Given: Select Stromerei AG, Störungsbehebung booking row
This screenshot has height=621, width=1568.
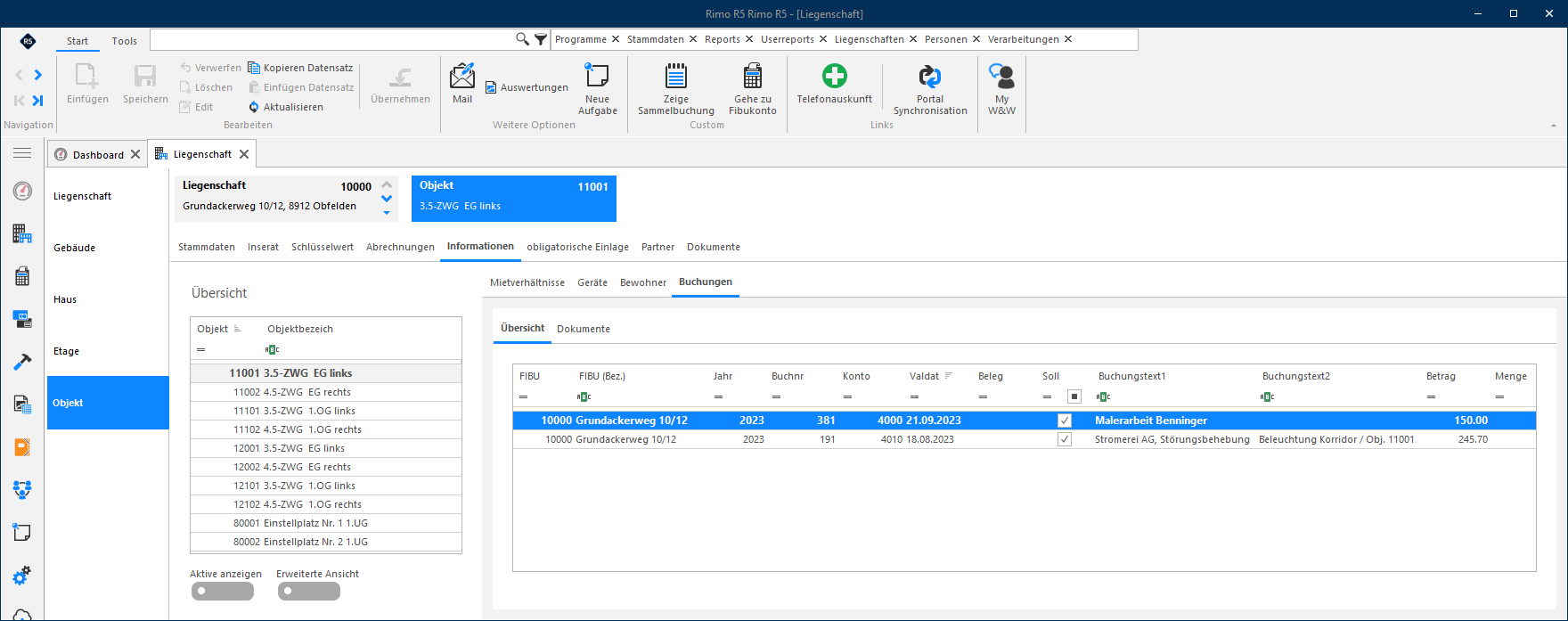Looking at the screenshot, I should (1025, 439).
